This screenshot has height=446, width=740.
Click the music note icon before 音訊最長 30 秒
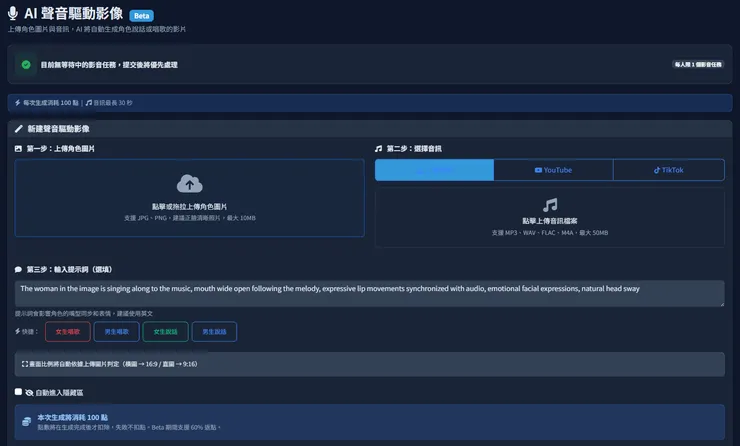click(x=89, y=103)
